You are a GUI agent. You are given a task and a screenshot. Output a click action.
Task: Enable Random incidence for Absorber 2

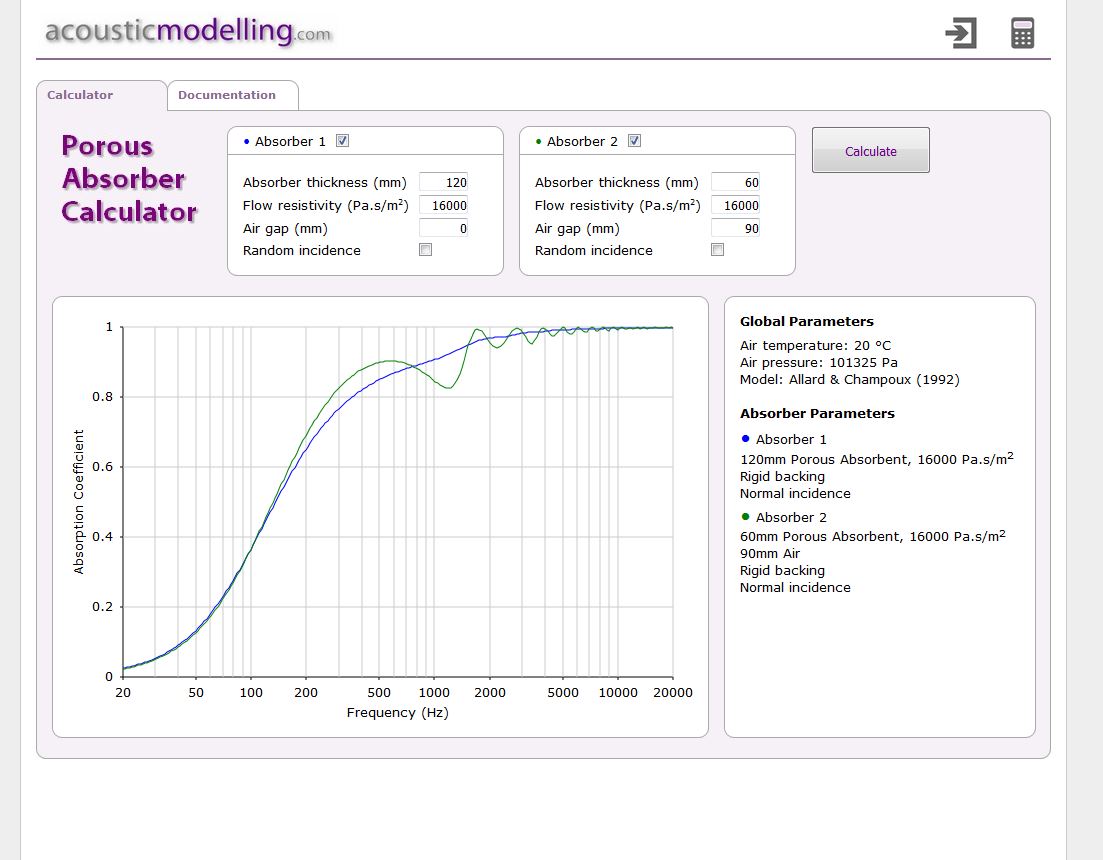tap(718, 250)
